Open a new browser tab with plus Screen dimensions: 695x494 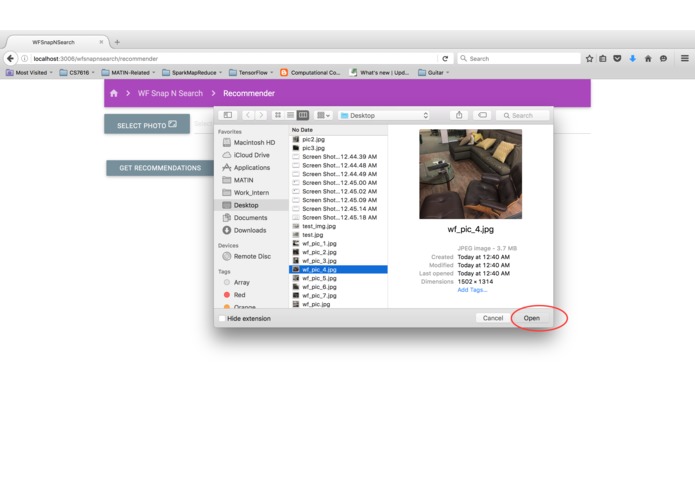tap(117, 42)
